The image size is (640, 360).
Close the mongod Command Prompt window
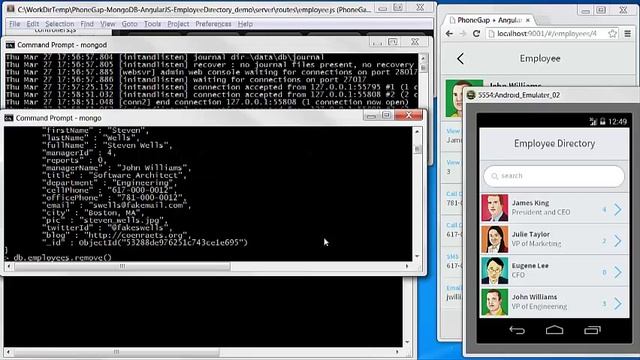tap(415, 42)
